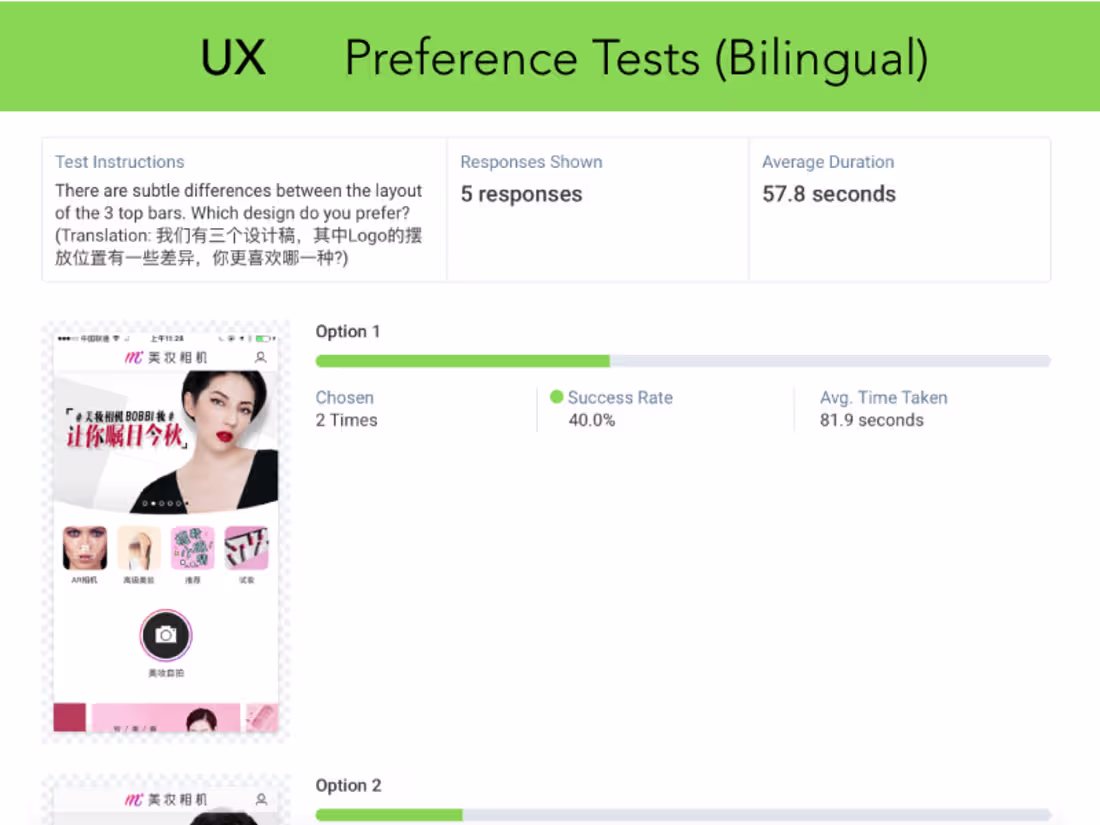The image size is (1100, 825).
Task: Click the Avg. Time Taken link for Option 1
Action: (x=883, y=397)
